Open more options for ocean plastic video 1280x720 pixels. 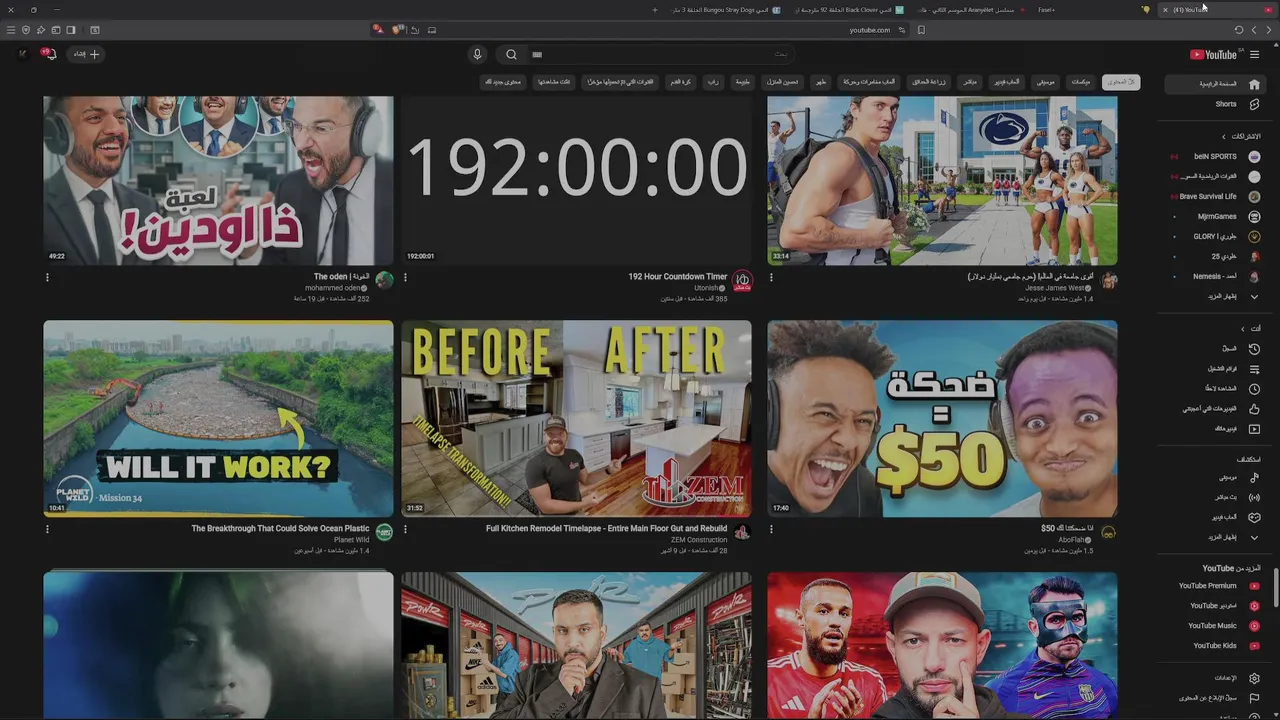click(x=47, y=529)
